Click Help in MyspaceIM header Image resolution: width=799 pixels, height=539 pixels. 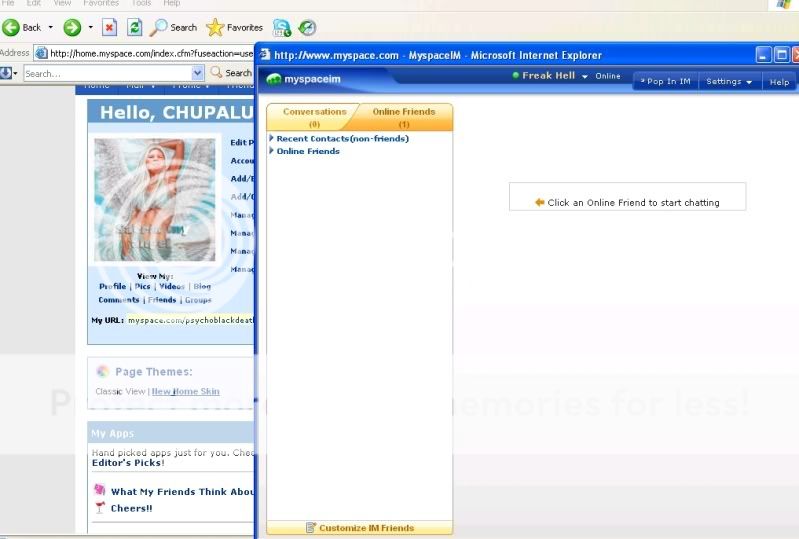(x=779, y=82)
